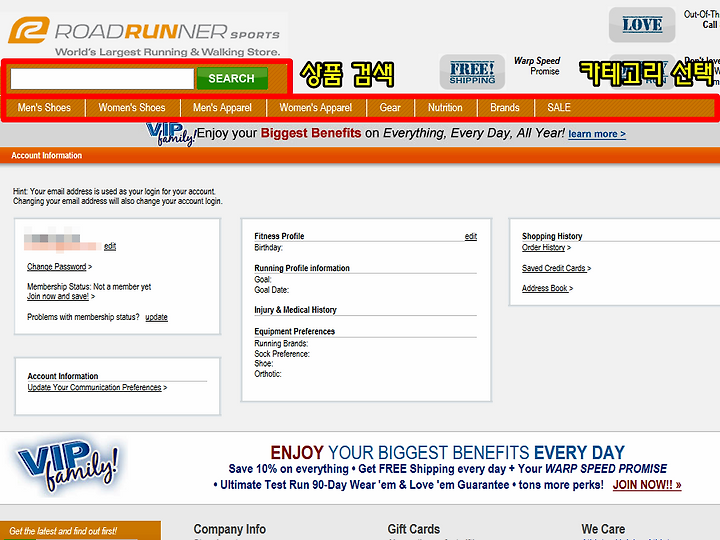Open the SALE menu item

(x=559, y=108)
